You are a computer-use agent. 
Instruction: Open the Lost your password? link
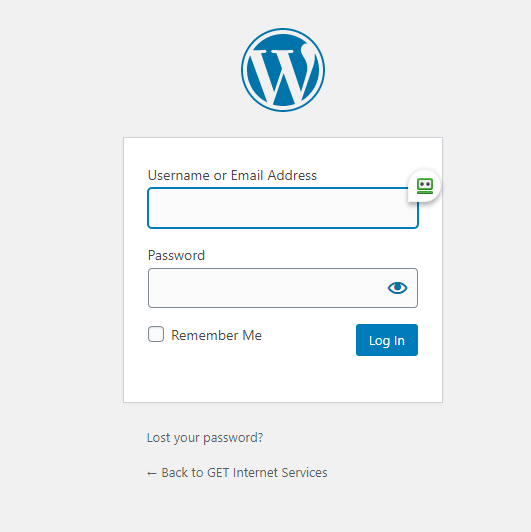click(x=205, y=438)
